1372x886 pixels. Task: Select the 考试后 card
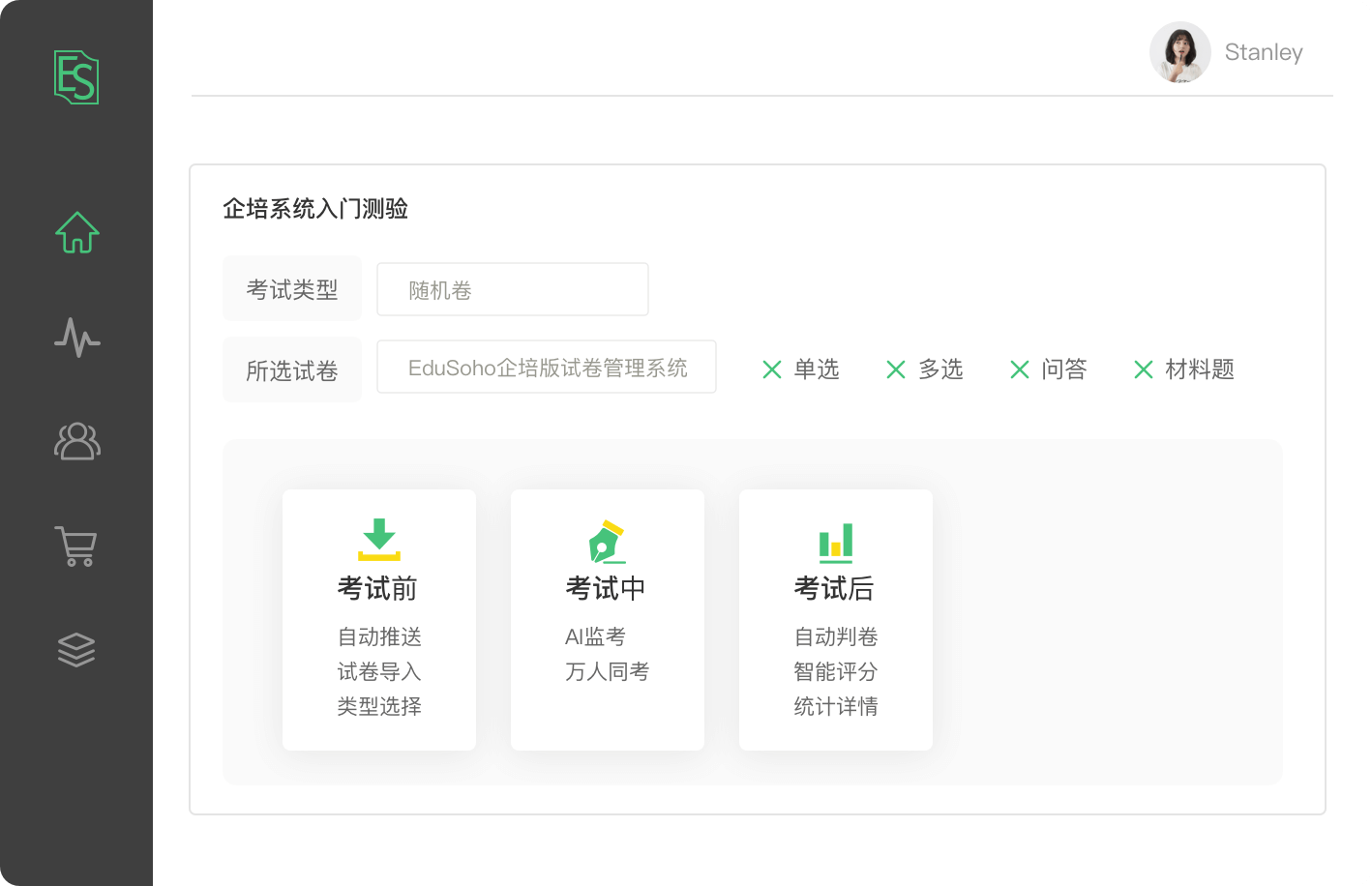[836, 620]
